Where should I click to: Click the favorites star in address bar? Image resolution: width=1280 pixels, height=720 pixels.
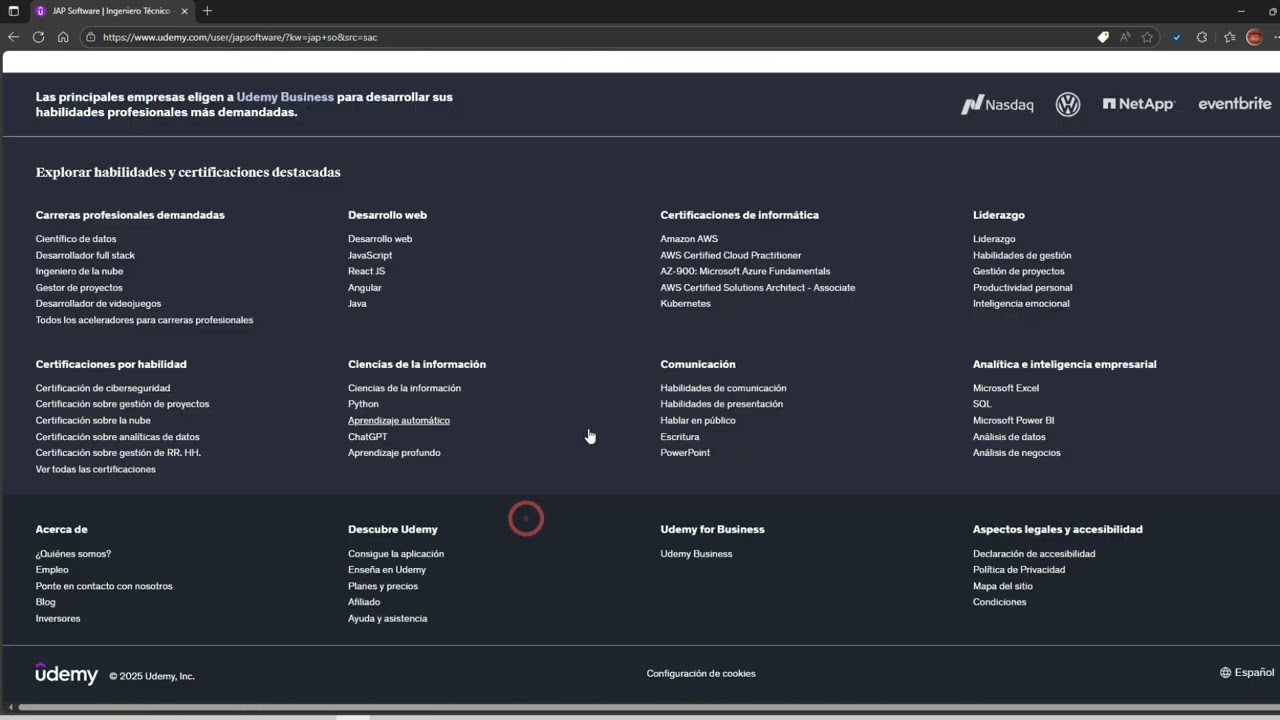click(x=1147, y=37)
